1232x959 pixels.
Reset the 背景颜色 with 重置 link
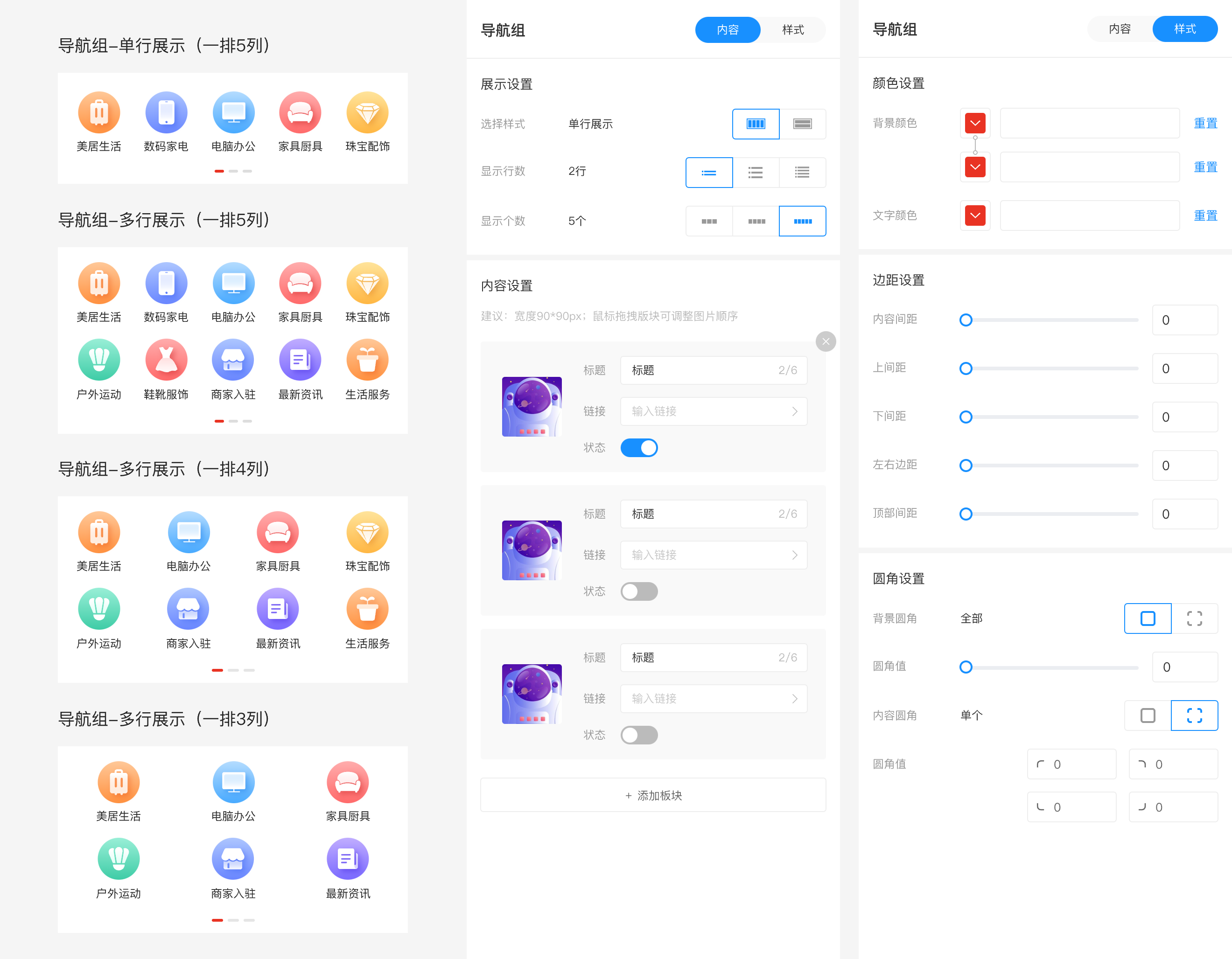point(1205,123)
